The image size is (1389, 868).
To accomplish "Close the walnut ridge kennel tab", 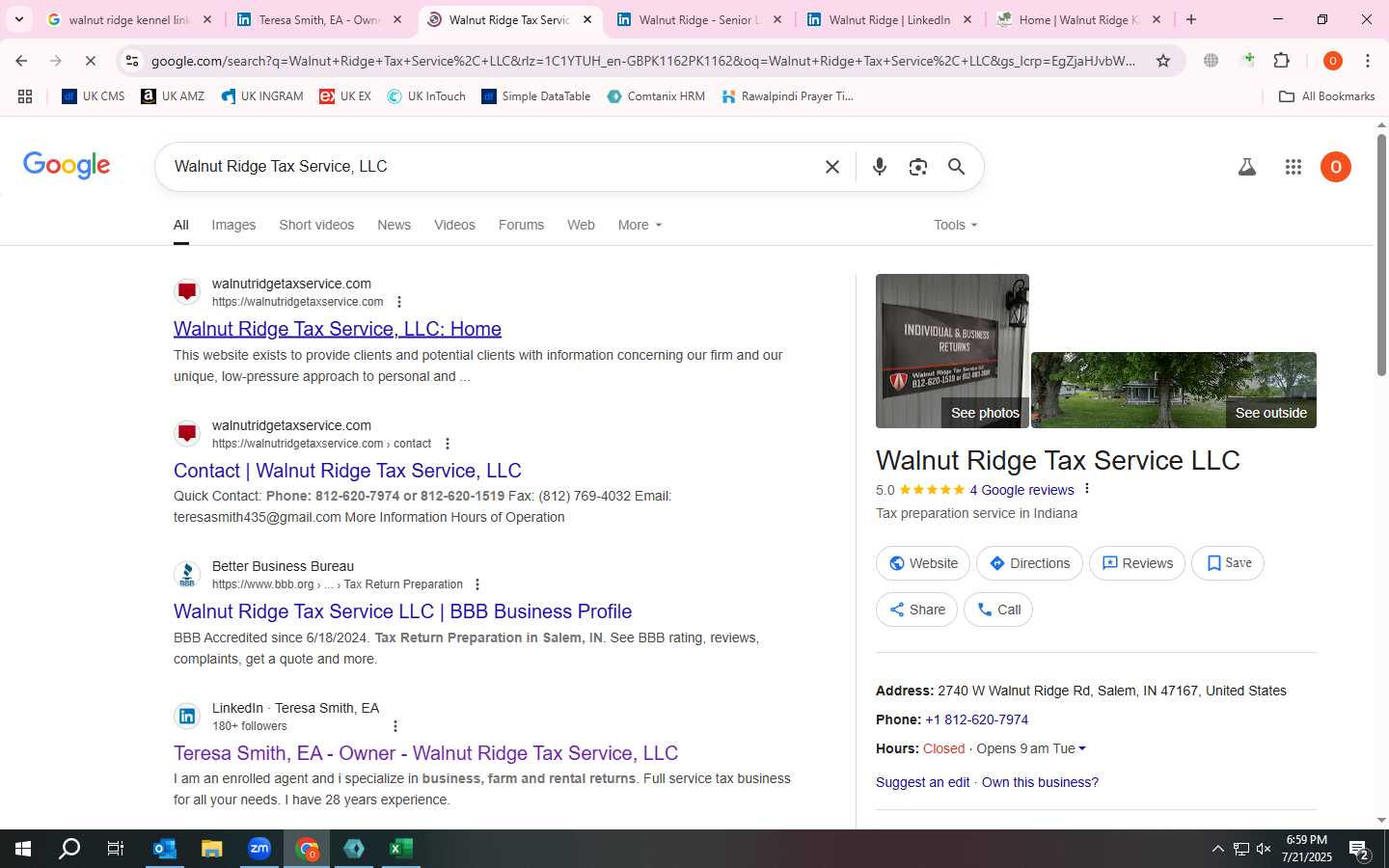I will (206, 19).
